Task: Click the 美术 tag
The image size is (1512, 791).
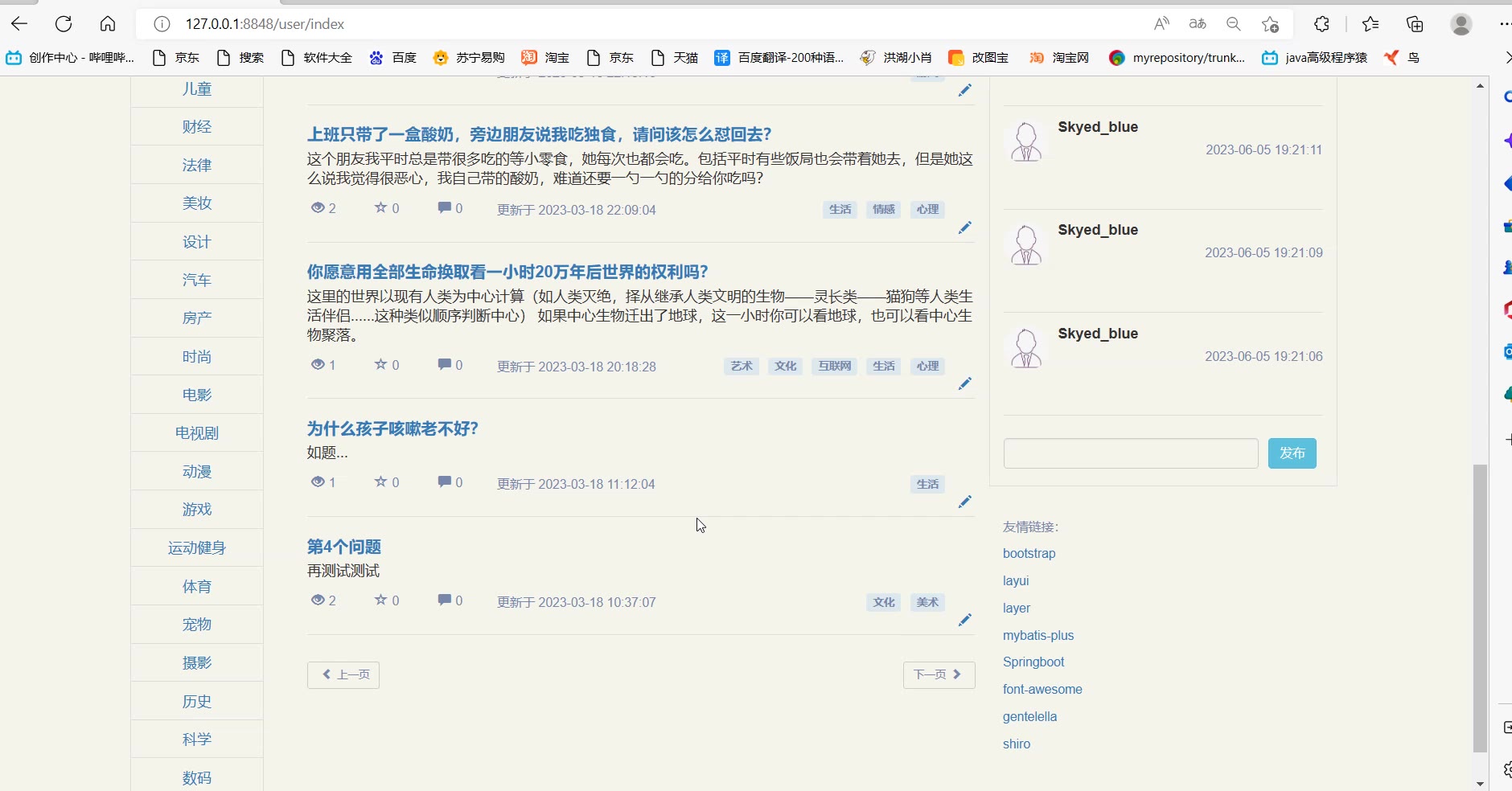Action: [x=927, y=602]
